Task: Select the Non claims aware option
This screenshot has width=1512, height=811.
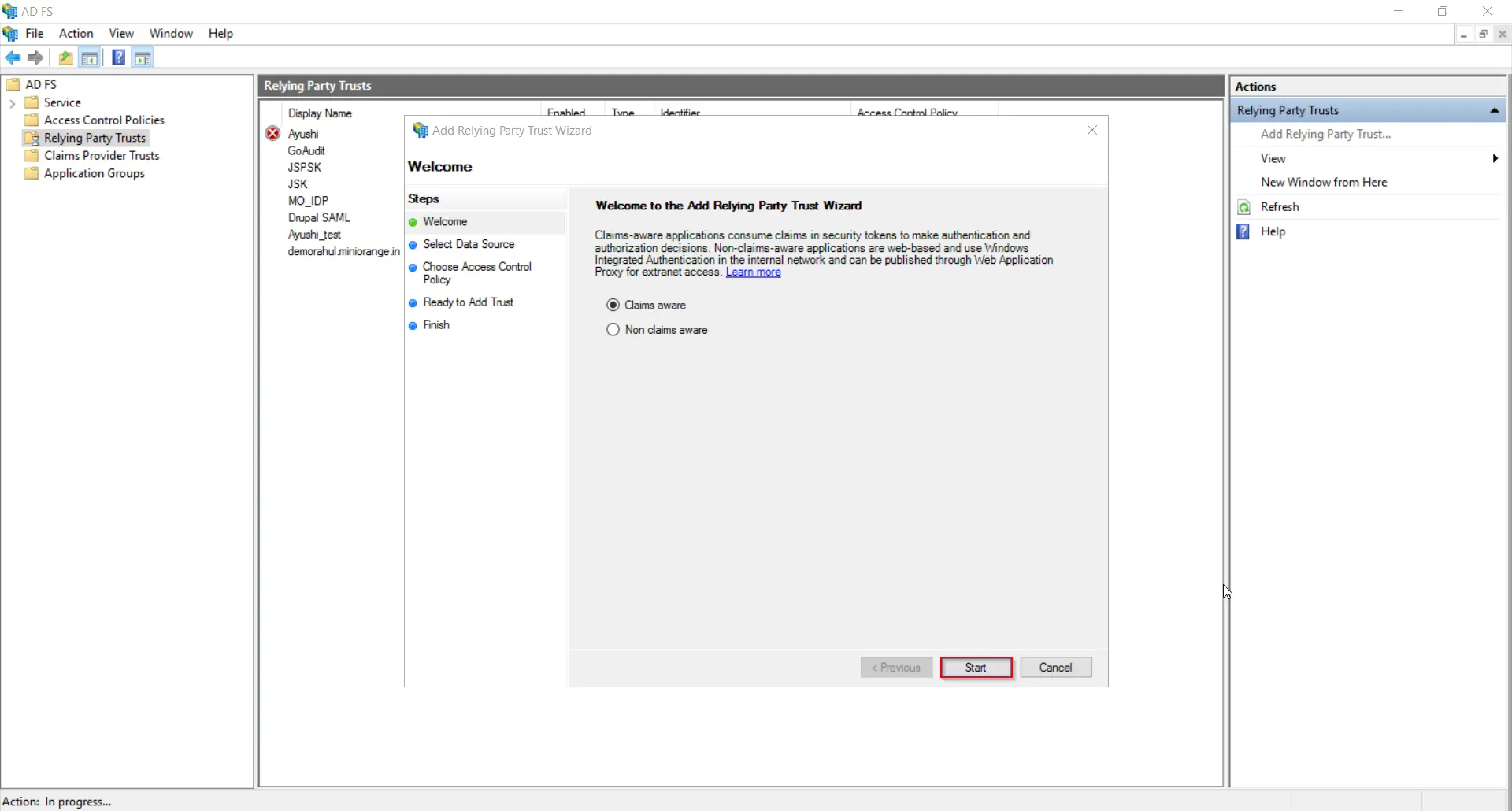Action: [613, 330]
